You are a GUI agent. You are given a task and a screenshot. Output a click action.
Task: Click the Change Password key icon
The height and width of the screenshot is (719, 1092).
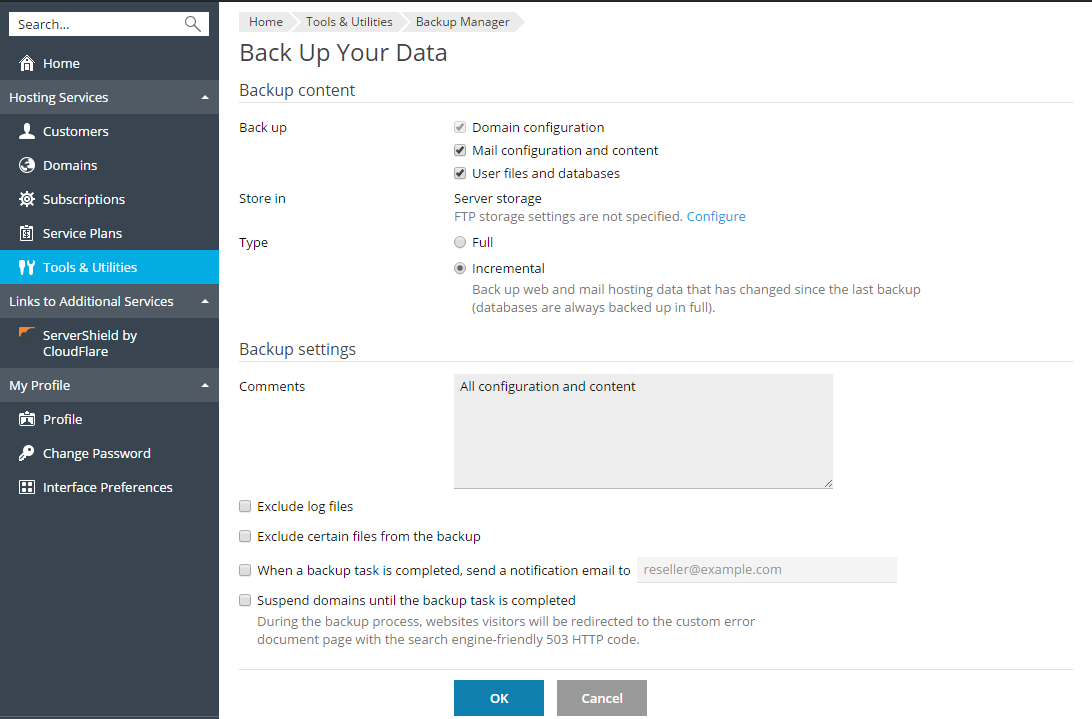pyautogui.click(x=27, y=454)
